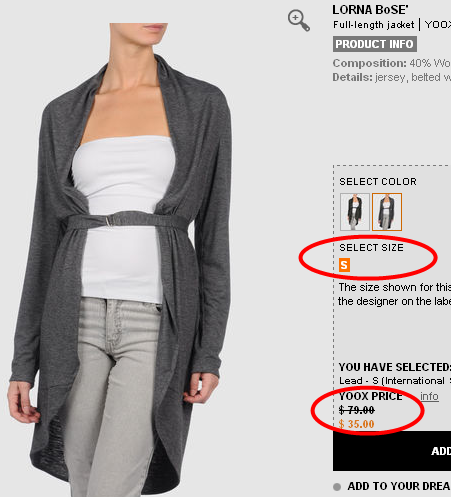Image resolution: width=451 pixels, height=497 pixels.
Task: Click the Full-length jacket category text
Action: (373, 25)
